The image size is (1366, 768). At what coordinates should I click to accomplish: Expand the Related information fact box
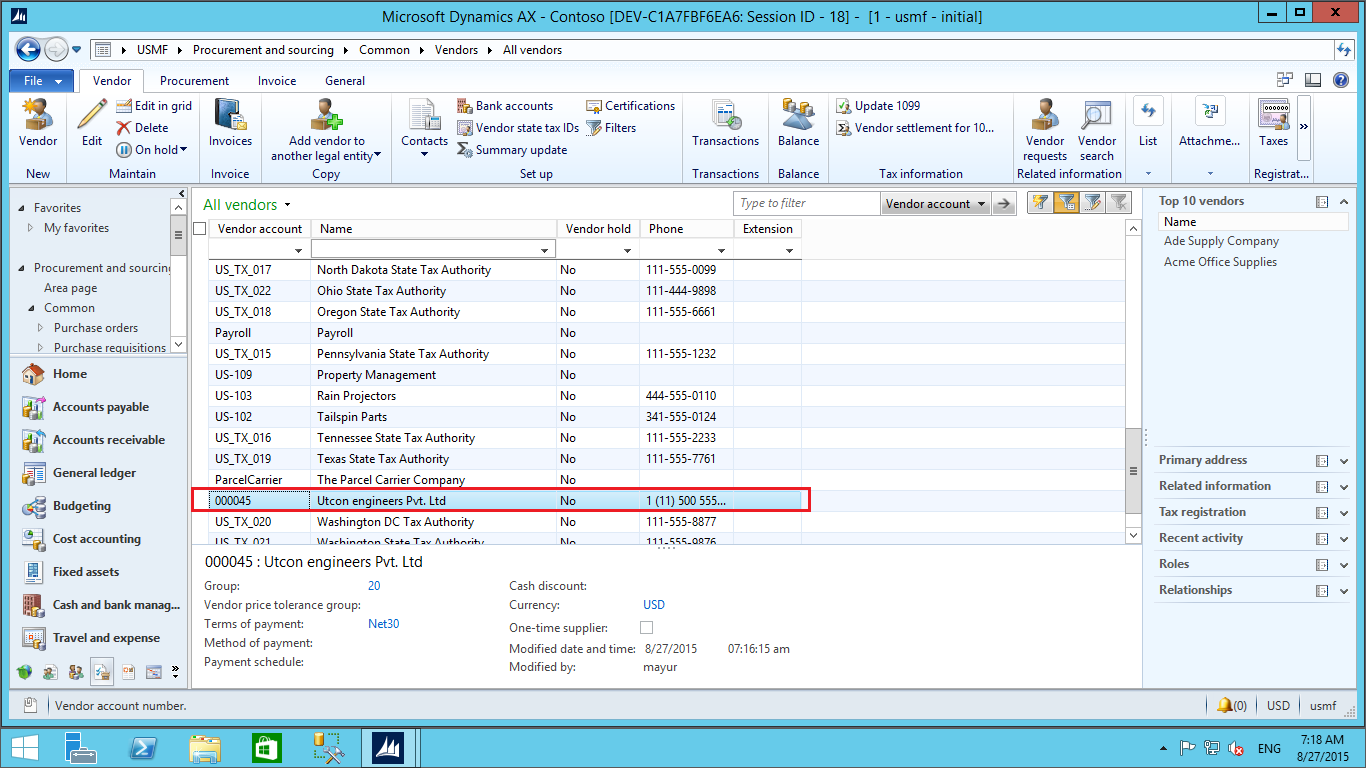1344,487
